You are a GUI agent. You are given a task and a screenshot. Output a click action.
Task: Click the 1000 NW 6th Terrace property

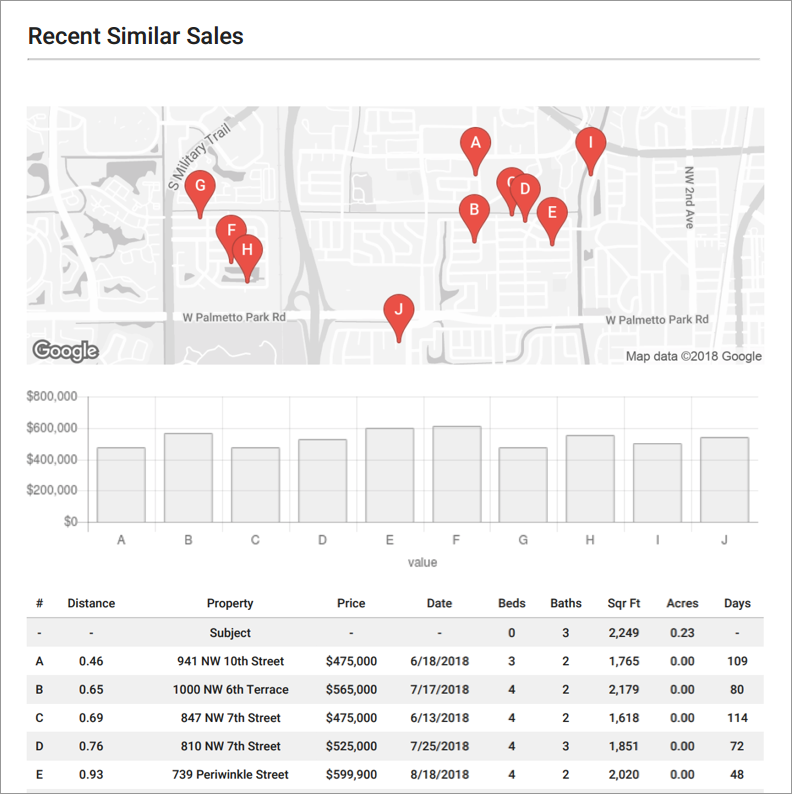(230, 689)
